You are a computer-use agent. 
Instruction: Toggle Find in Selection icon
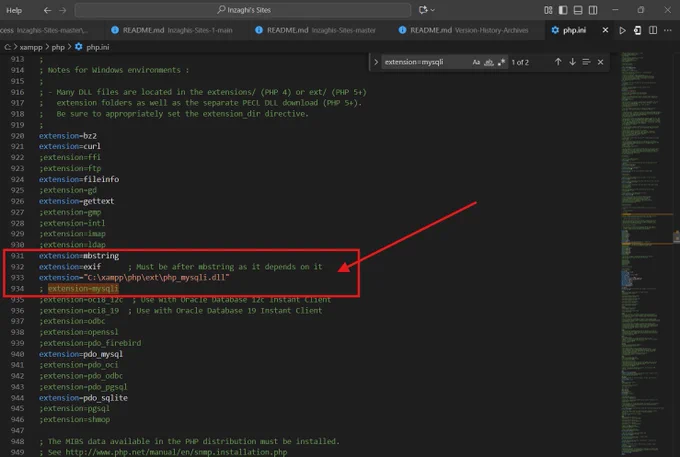(x=586, y=62)
